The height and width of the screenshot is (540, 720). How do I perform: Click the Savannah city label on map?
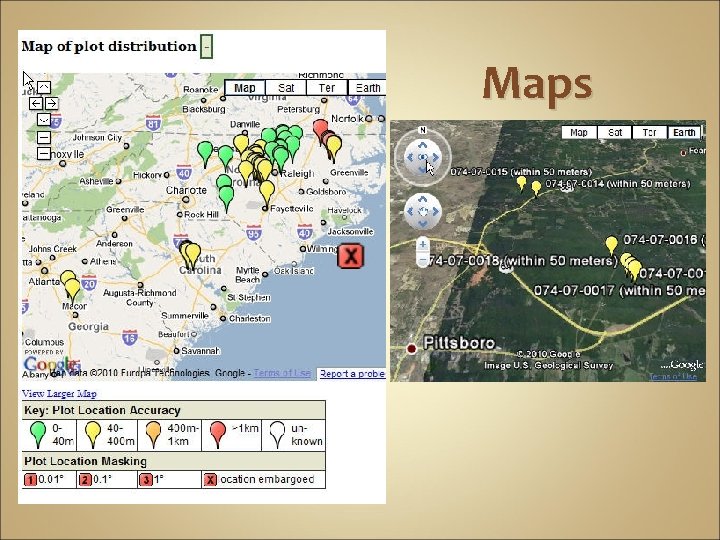201,351
